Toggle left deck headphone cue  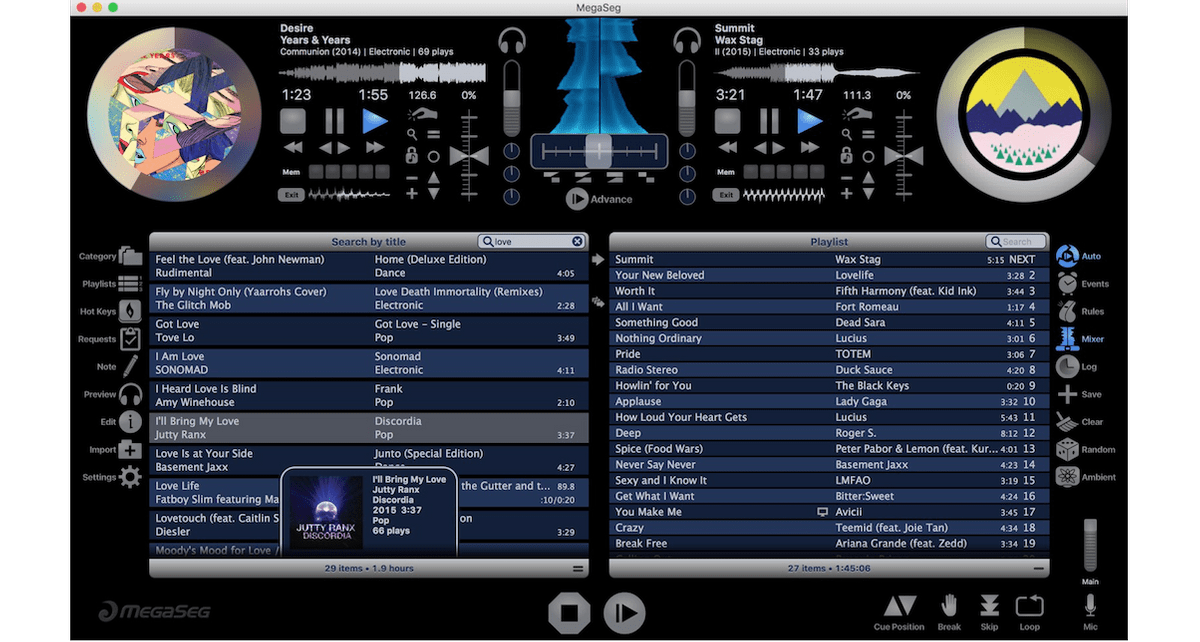(512, 42)
